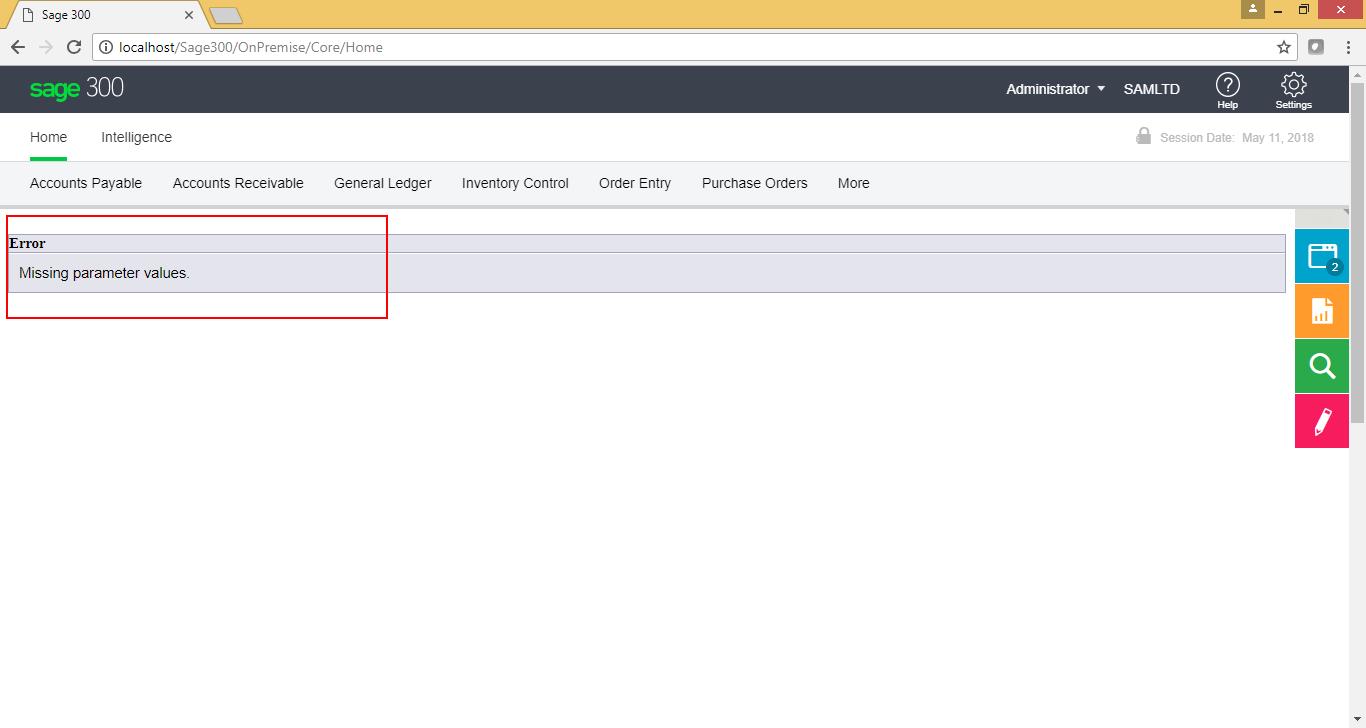
Task: Open the Order Entry menu
Action: click(x=635, y=183)
